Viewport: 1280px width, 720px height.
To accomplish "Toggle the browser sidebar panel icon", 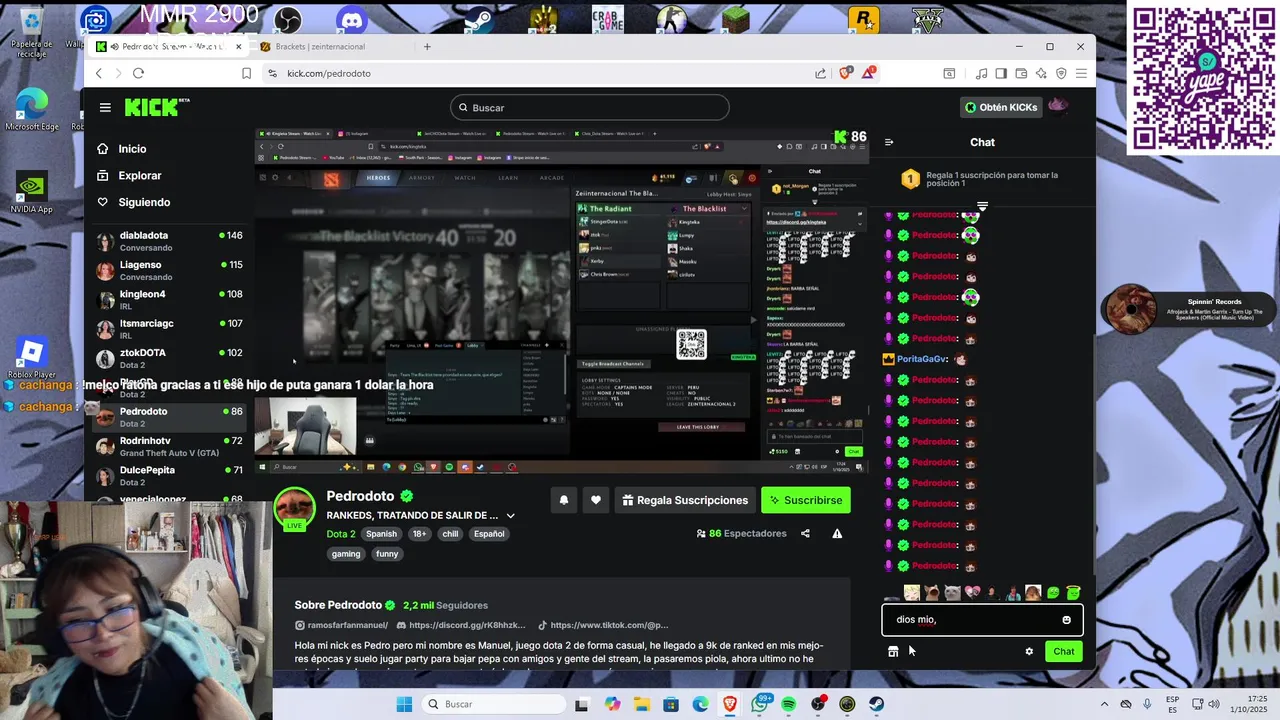I will tap(1002, 73).
